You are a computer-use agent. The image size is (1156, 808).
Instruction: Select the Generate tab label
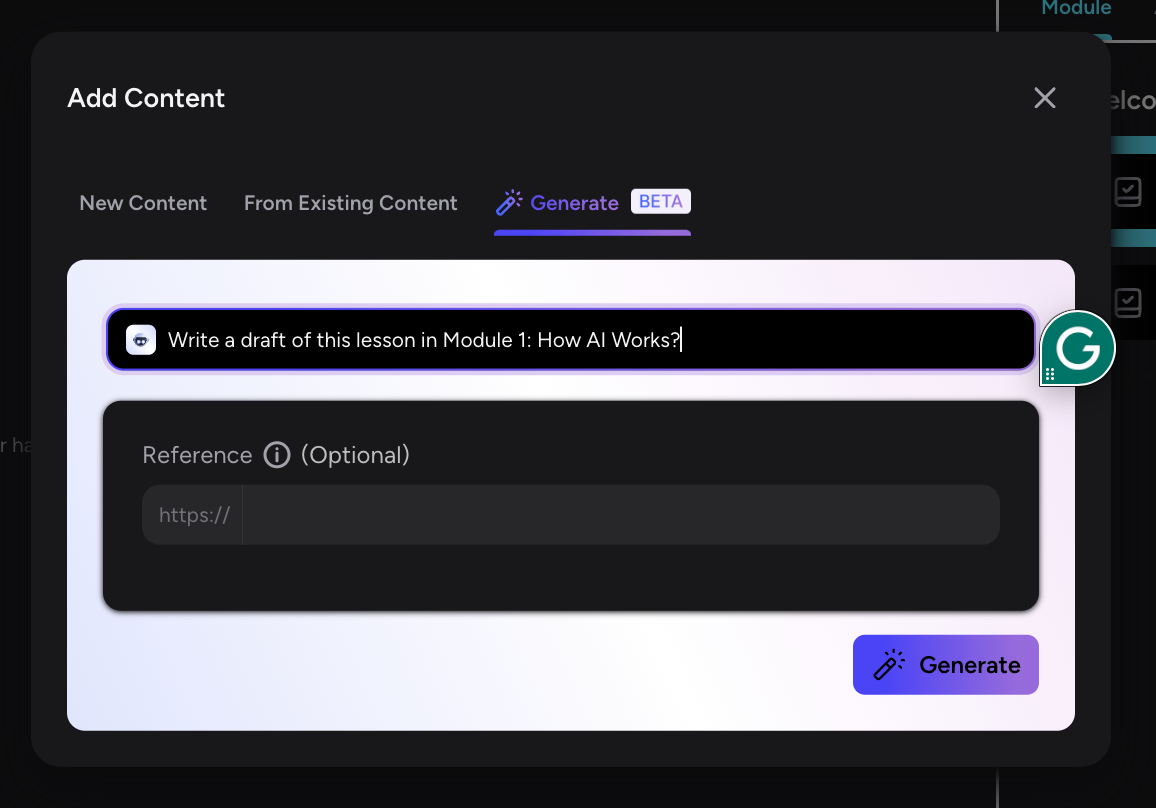tap(574, 203)
